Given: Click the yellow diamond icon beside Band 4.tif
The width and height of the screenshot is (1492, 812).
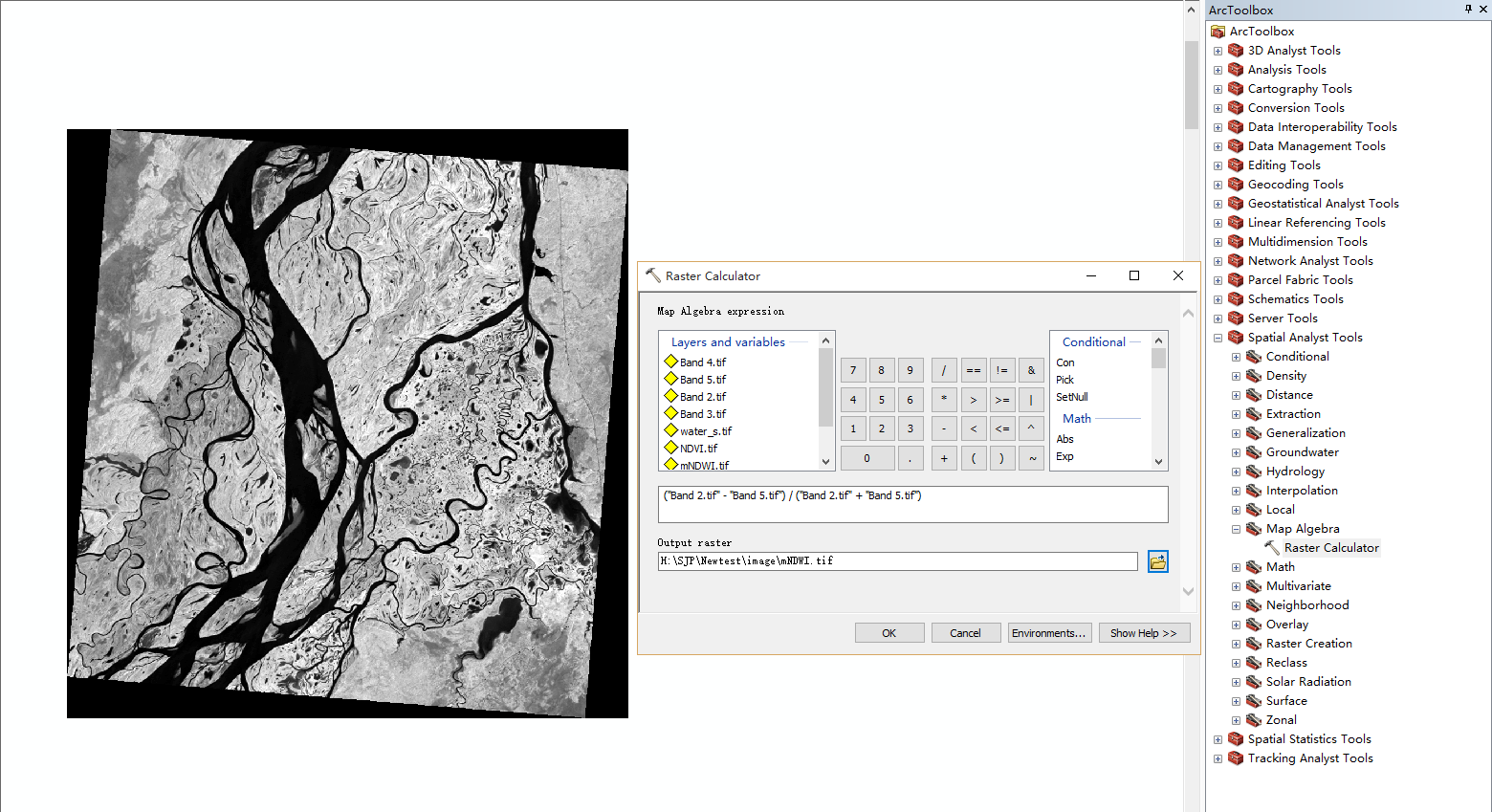Looking at the screenshot, I should point(670,362).
